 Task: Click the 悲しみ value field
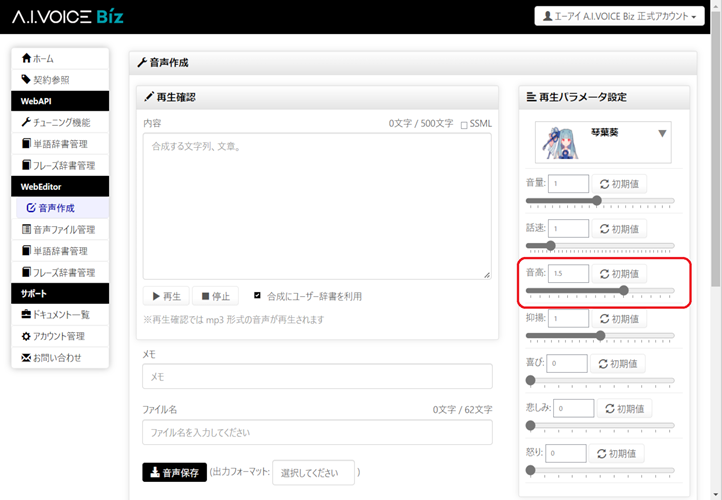pyautogui.click(x=574, y=408)
